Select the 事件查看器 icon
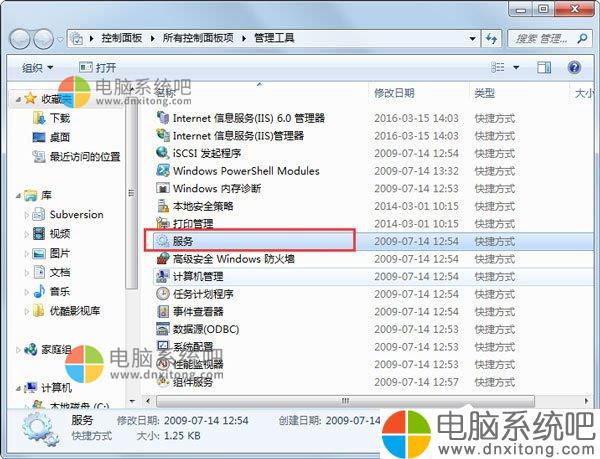This screenshot has height=459, width=600. click(x=164, y=312)
